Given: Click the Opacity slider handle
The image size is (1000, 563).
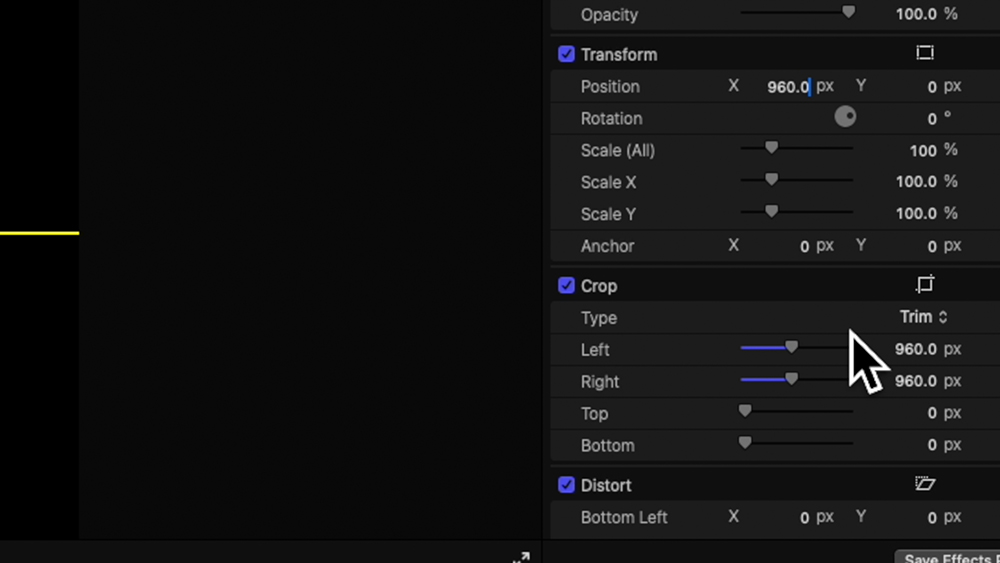Looking at the screenshot, I should point(848,13).
